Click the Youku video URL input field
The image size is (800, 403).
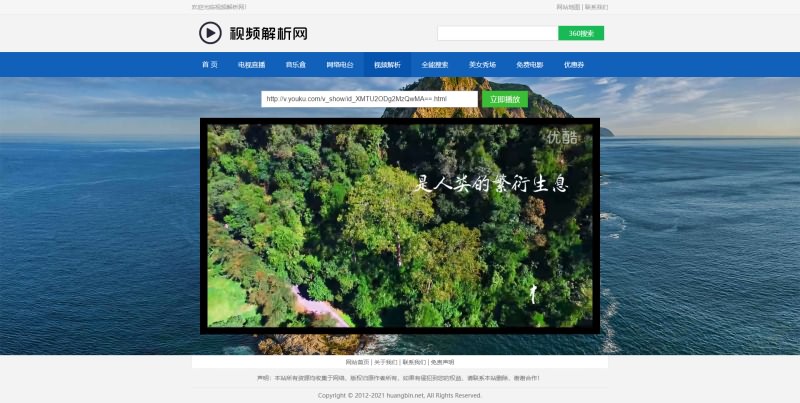click(369, 99)
